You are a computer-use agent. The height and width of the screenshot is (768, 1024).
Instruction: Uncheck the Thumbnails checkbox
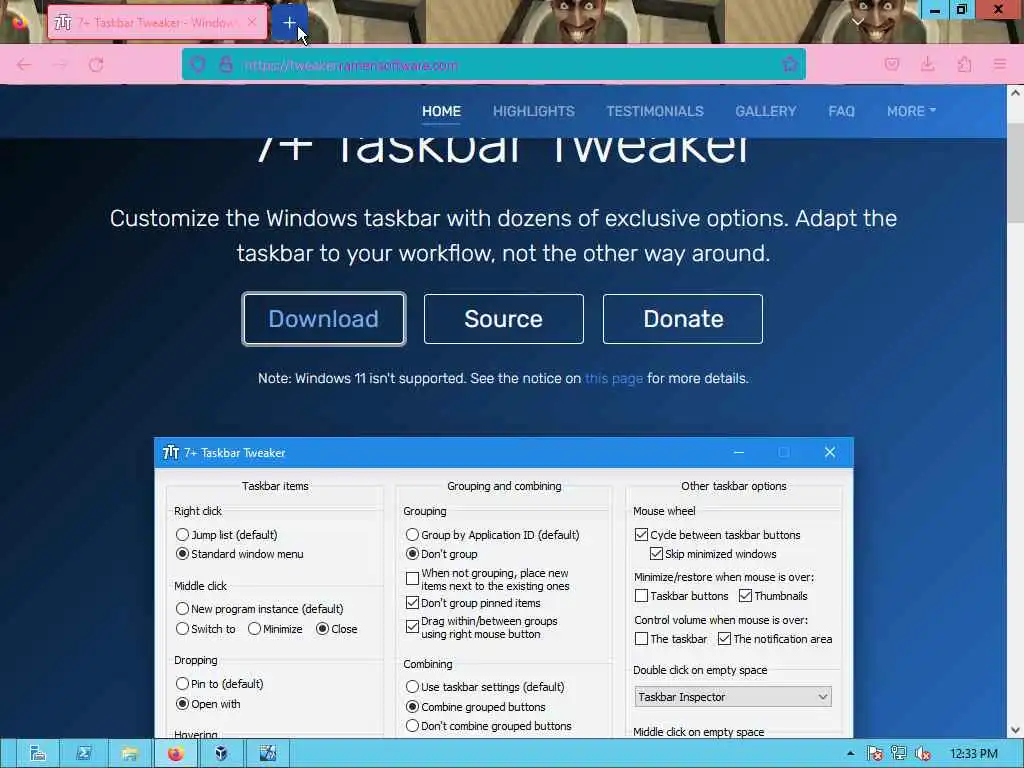[745, 596]
